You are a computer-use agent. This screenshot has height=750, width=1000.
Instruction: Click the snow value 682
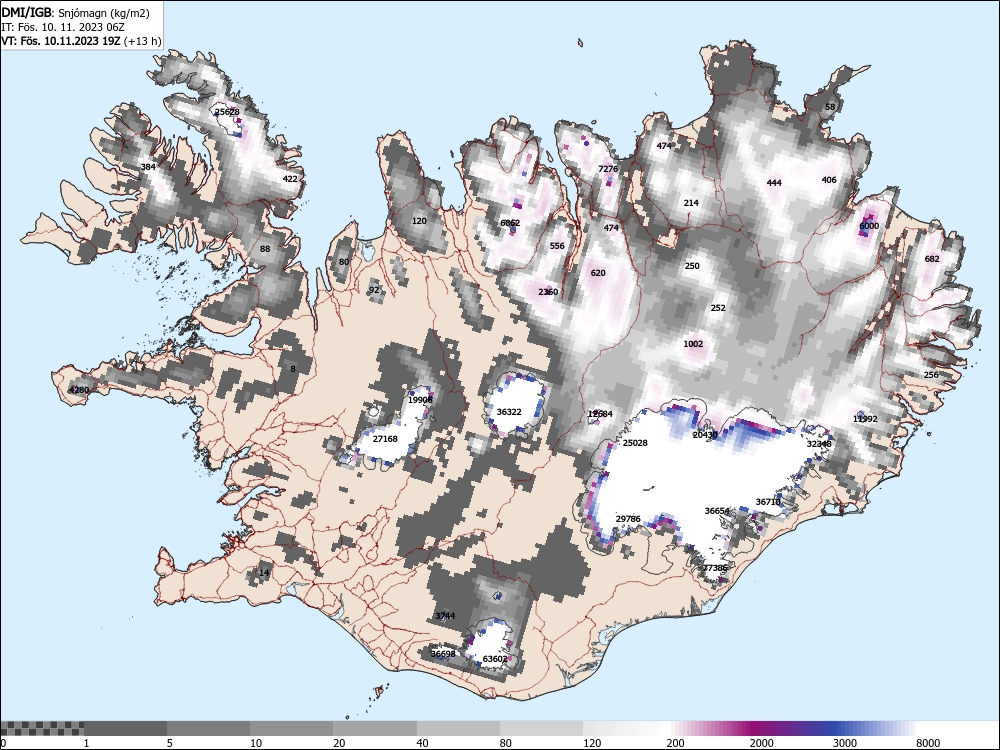pos(932,259)
